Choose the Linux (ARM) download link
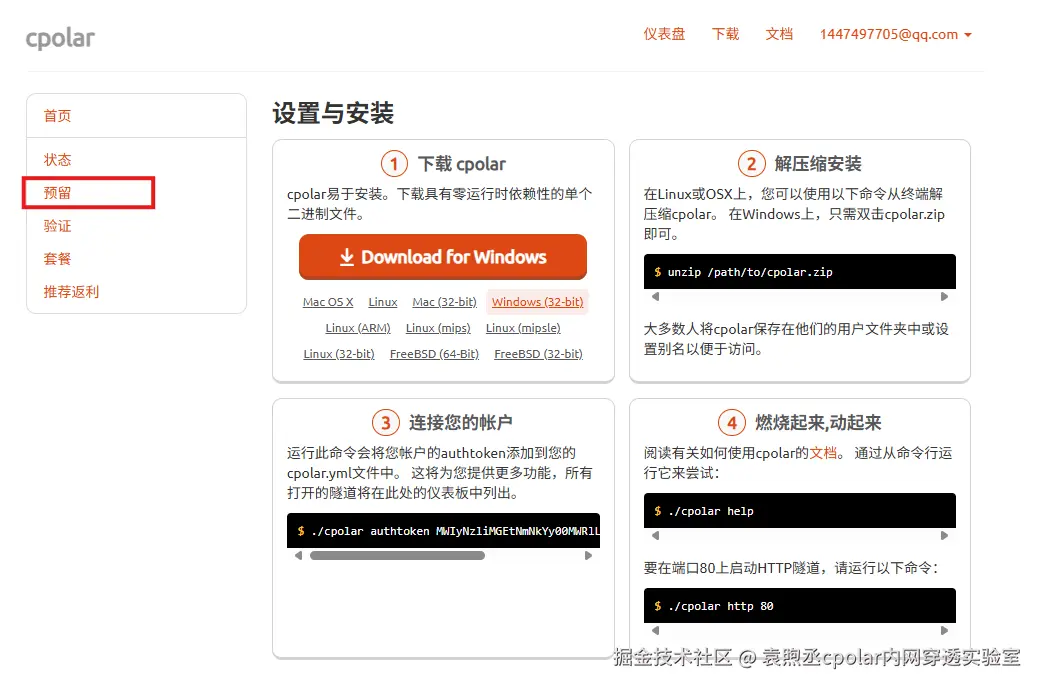Image resolution: width=1040 pixels, height=688 pixels. pos(358,328)
